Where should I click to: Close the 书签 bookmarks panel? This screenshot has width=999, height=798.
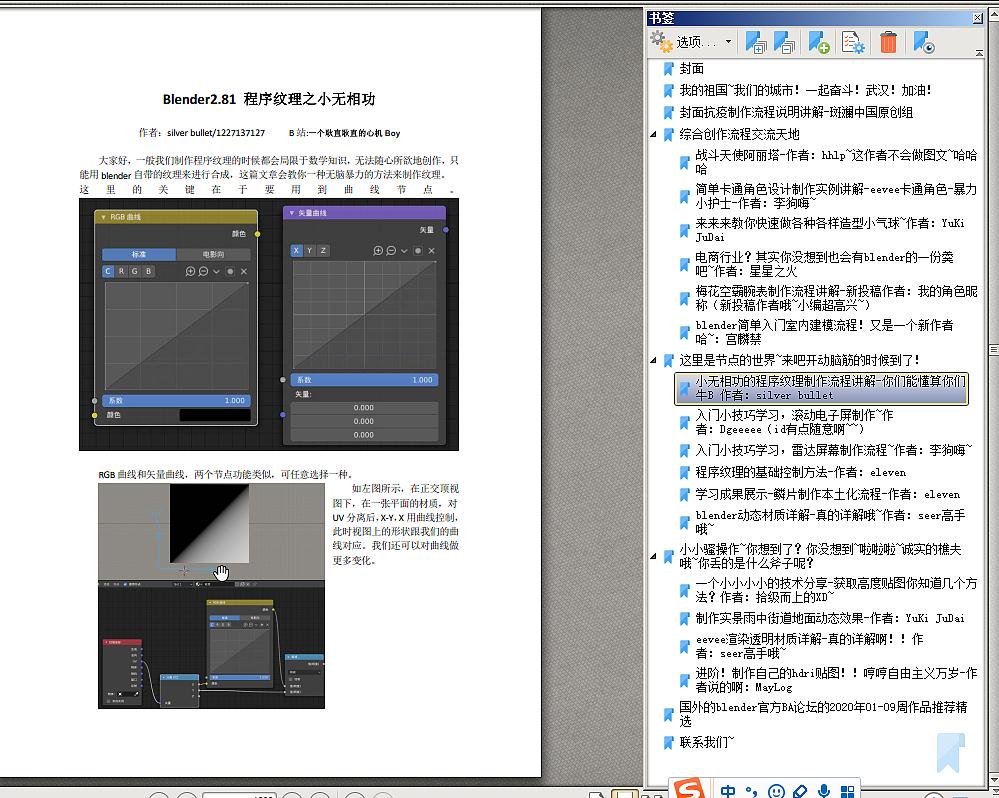tap(977, 18)
